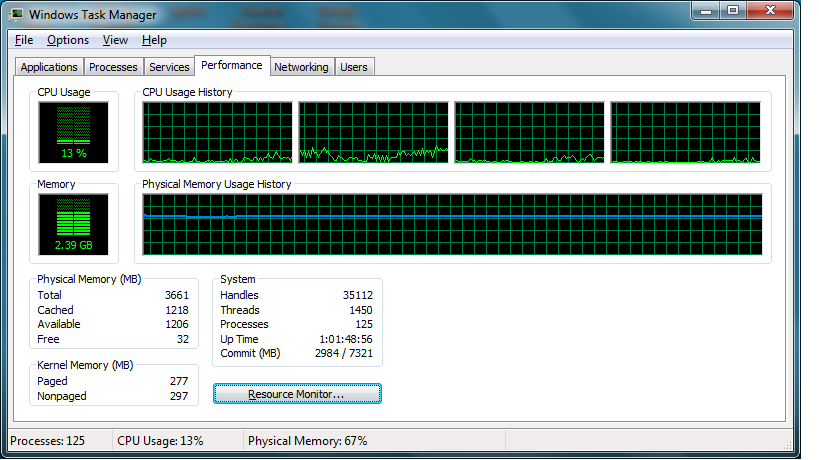Click the Commit value 2984 / 7321
The height and width of the screenshot is (460, 819).
(344, 353)
